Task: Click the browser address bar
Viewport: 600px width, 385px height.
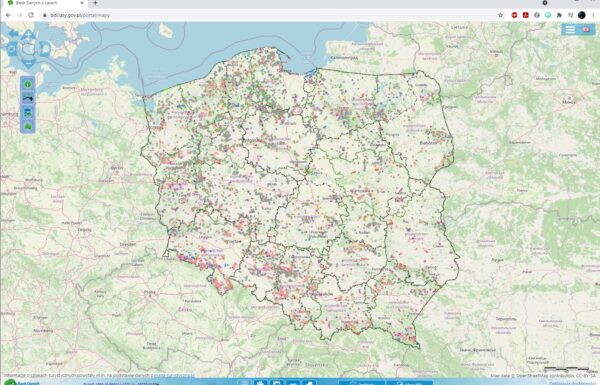Action: [268, 15]
